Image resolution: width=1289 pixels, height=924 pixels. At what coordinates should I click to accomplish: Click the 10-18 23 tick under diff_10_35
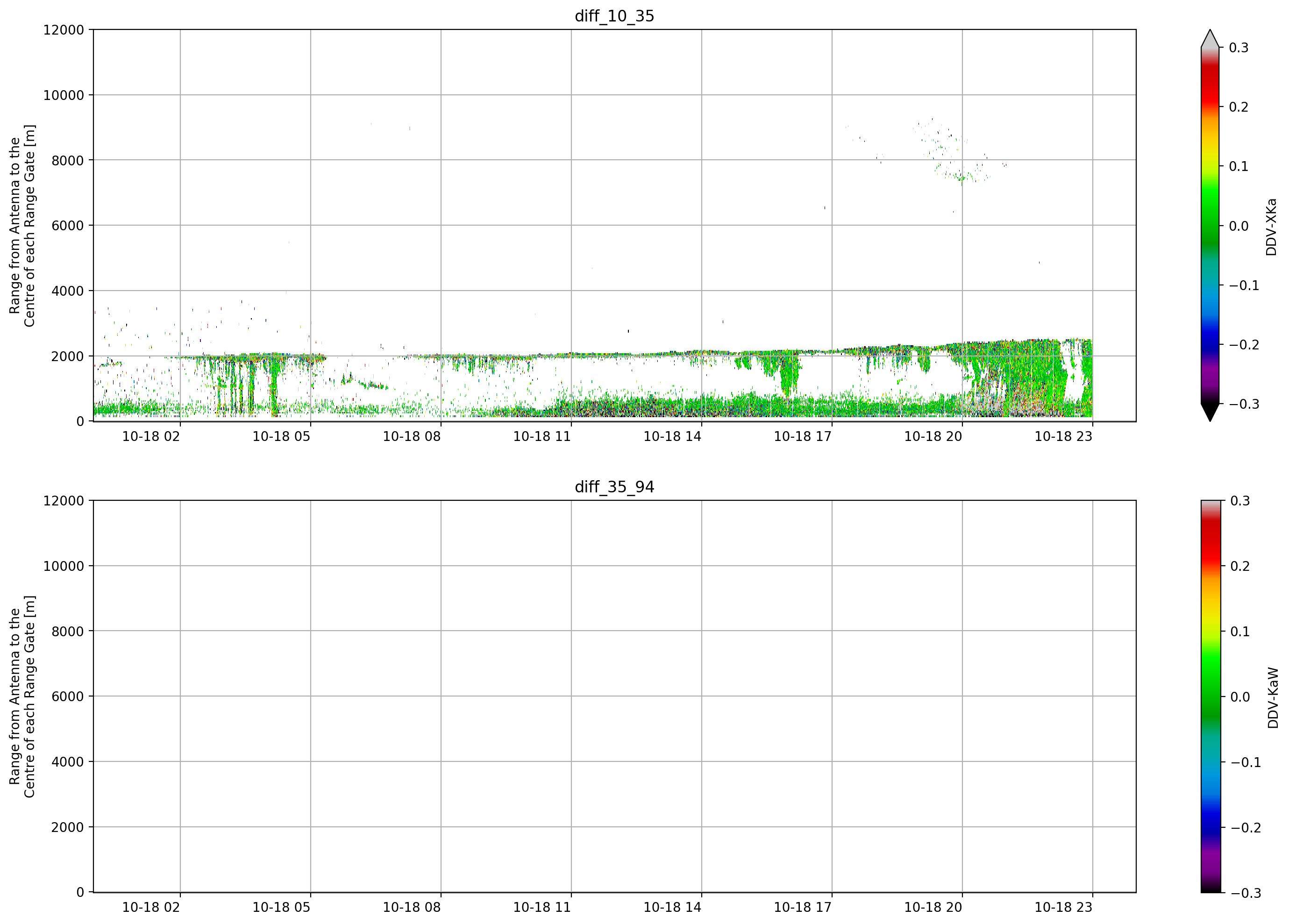[1063, 436]
